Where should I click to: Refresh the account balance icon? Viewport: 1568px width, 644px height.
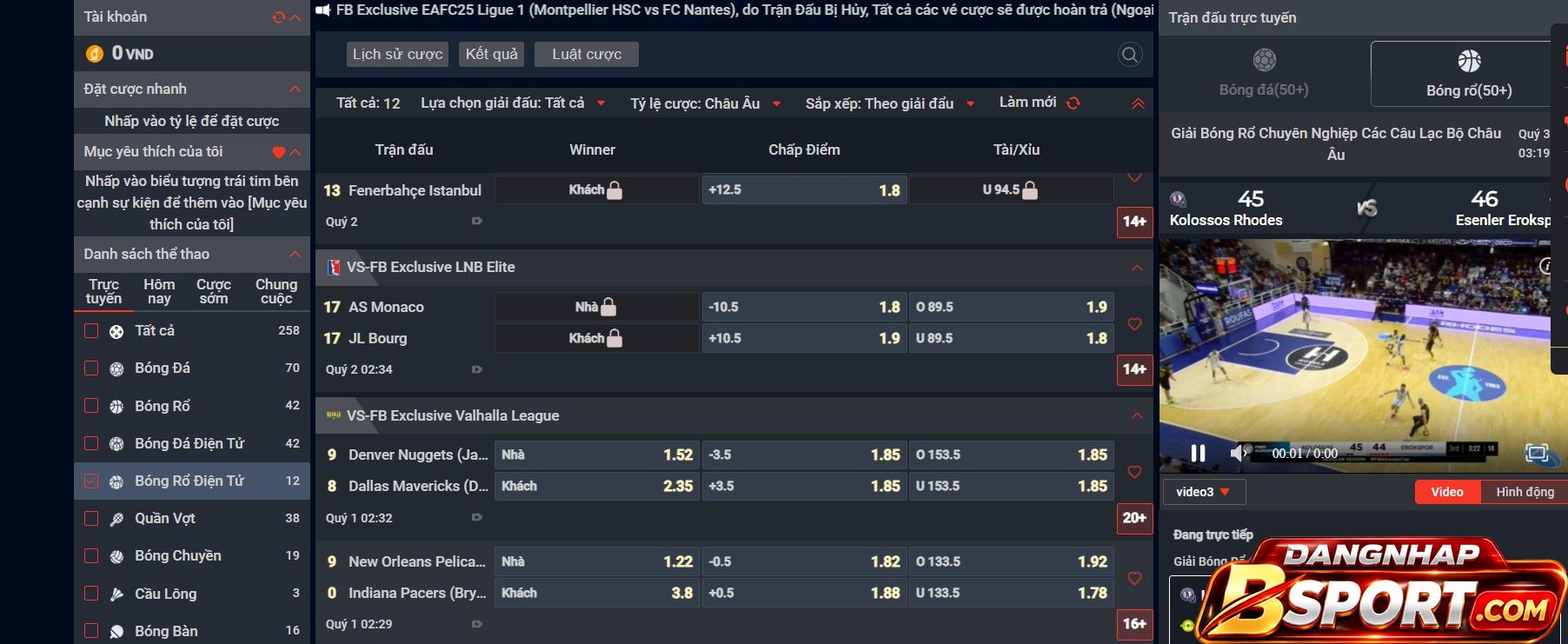click(x=279, y=17)
